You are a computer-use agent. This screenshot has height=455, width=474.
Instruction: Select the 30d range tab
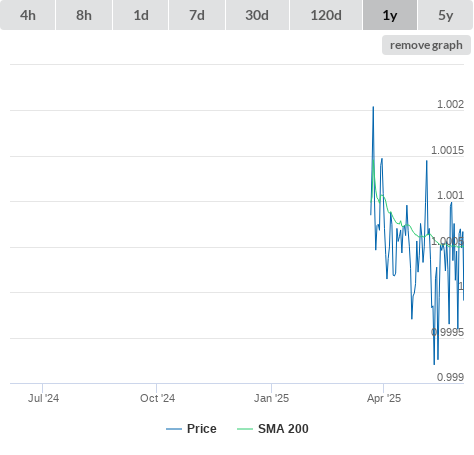(257, 15)
